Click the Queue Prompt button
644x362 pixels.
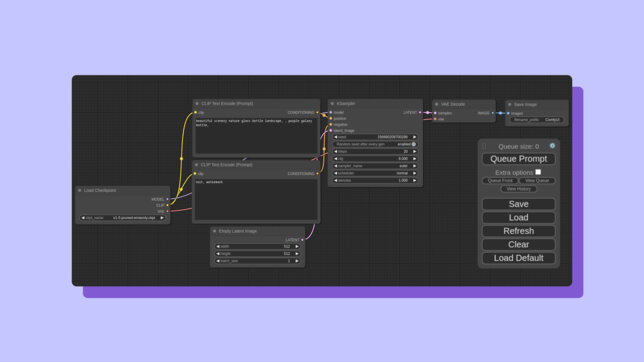[x=518, y=159]
